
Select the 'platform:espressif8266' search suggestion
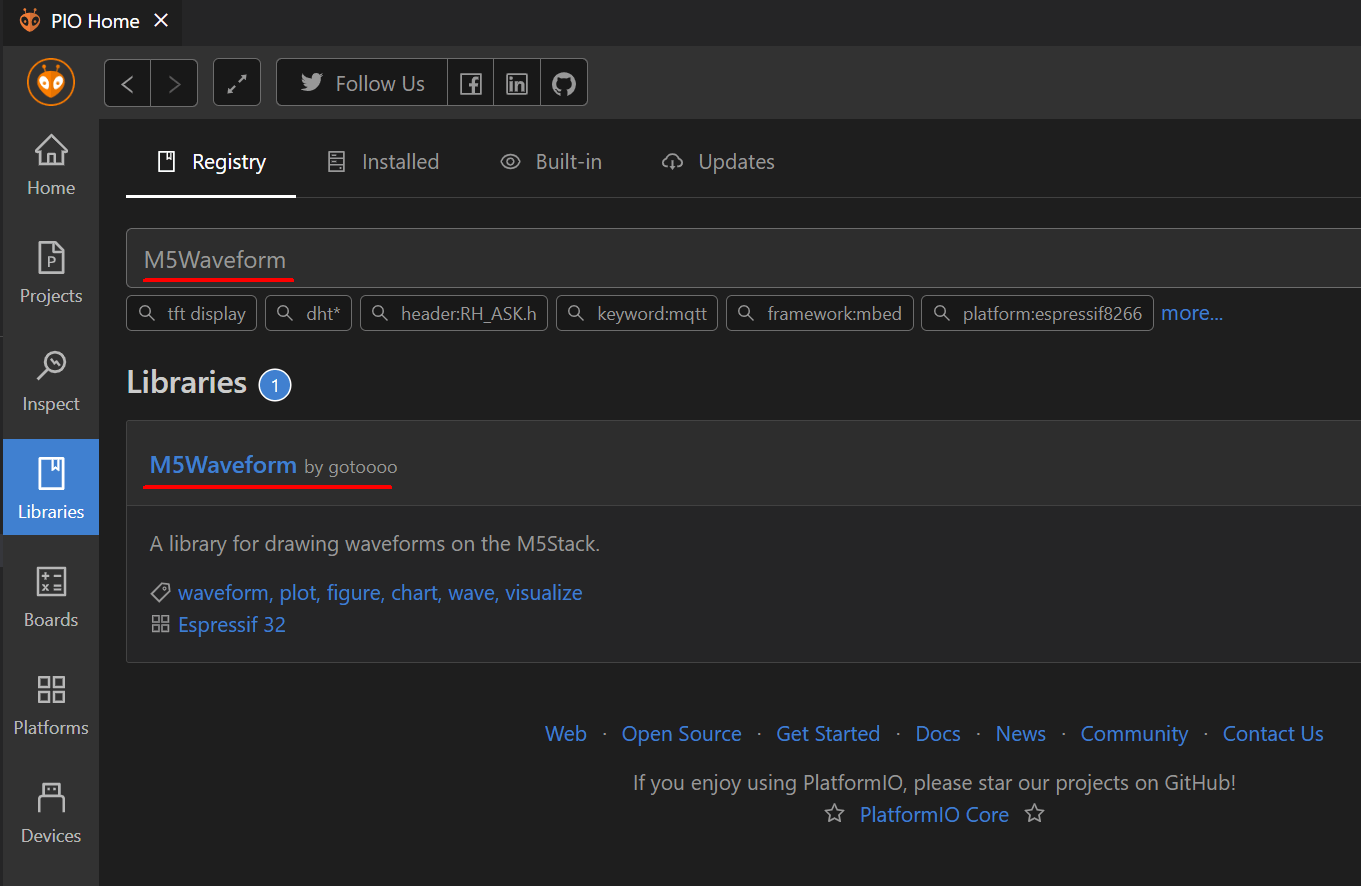(1038, 313)
